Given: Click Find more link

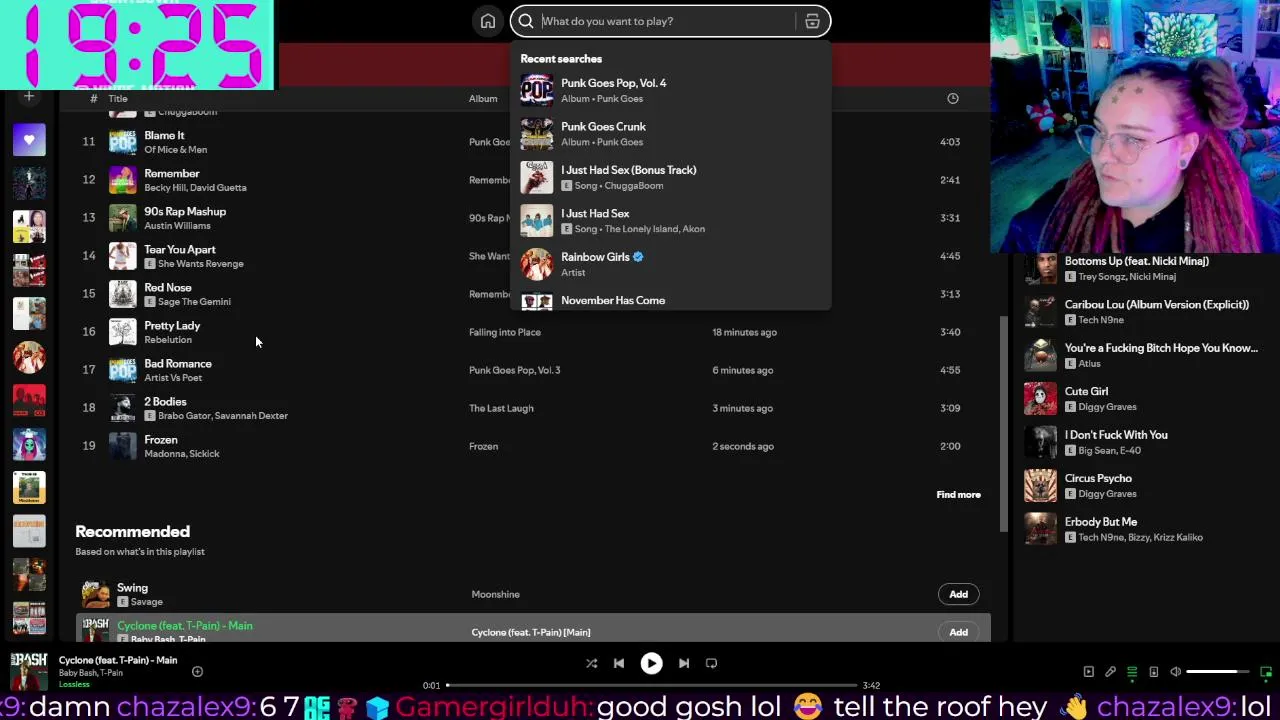Looking at the screenshot, I should [958, 494].
